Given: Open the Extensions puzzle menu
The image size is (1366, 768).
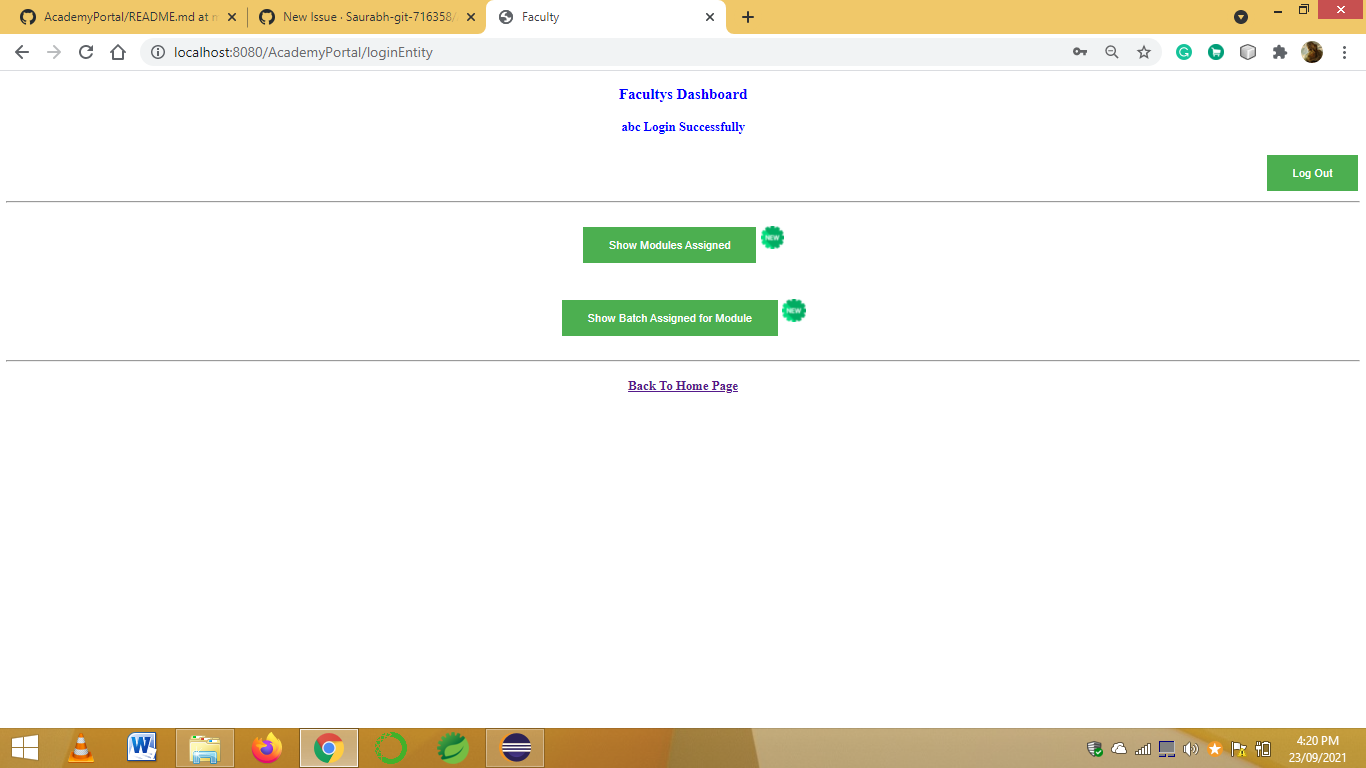Looking at the screenshot, I should 1280,52.
